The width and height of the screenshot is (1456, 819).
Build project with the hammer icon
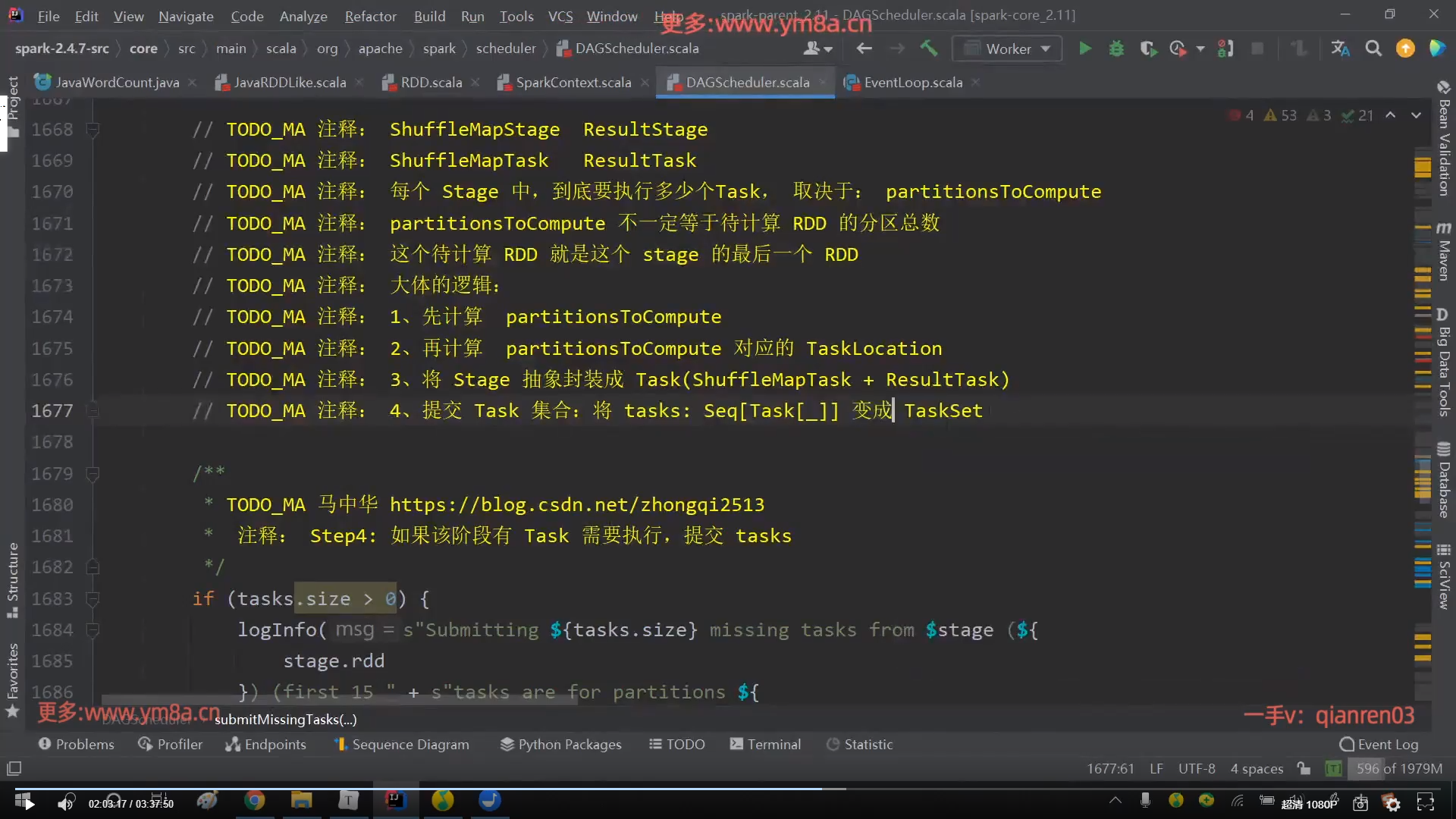point(929,49)
